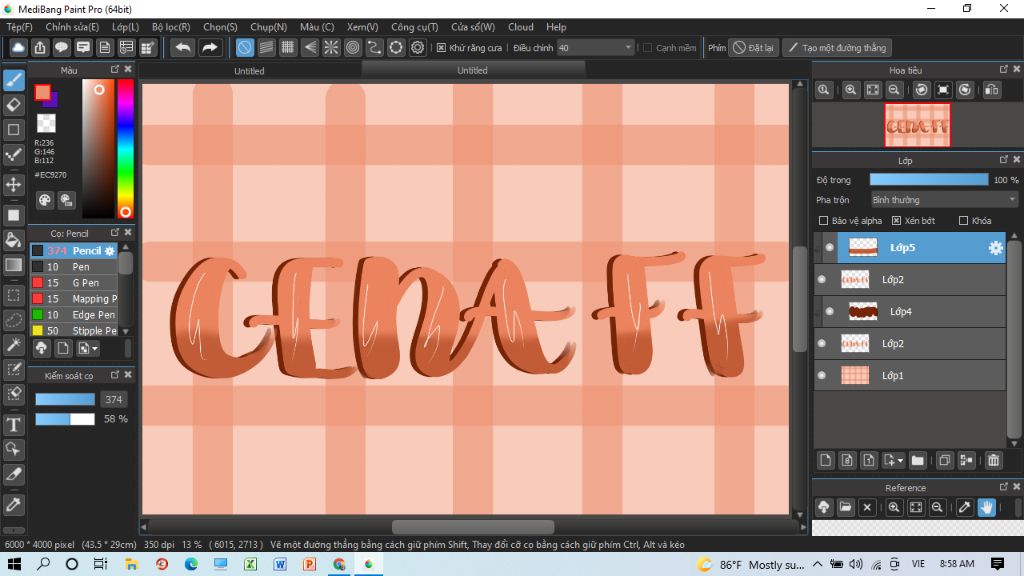The height and width of the screenshot is (576, 1024).
Task: Select the Text tool
Action: pos(14,424)
